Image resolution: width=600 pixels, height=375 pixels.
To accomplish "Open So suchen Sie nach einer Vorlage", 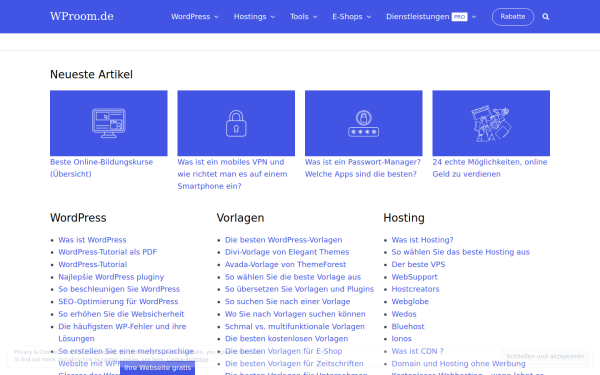I will [287, 302].
